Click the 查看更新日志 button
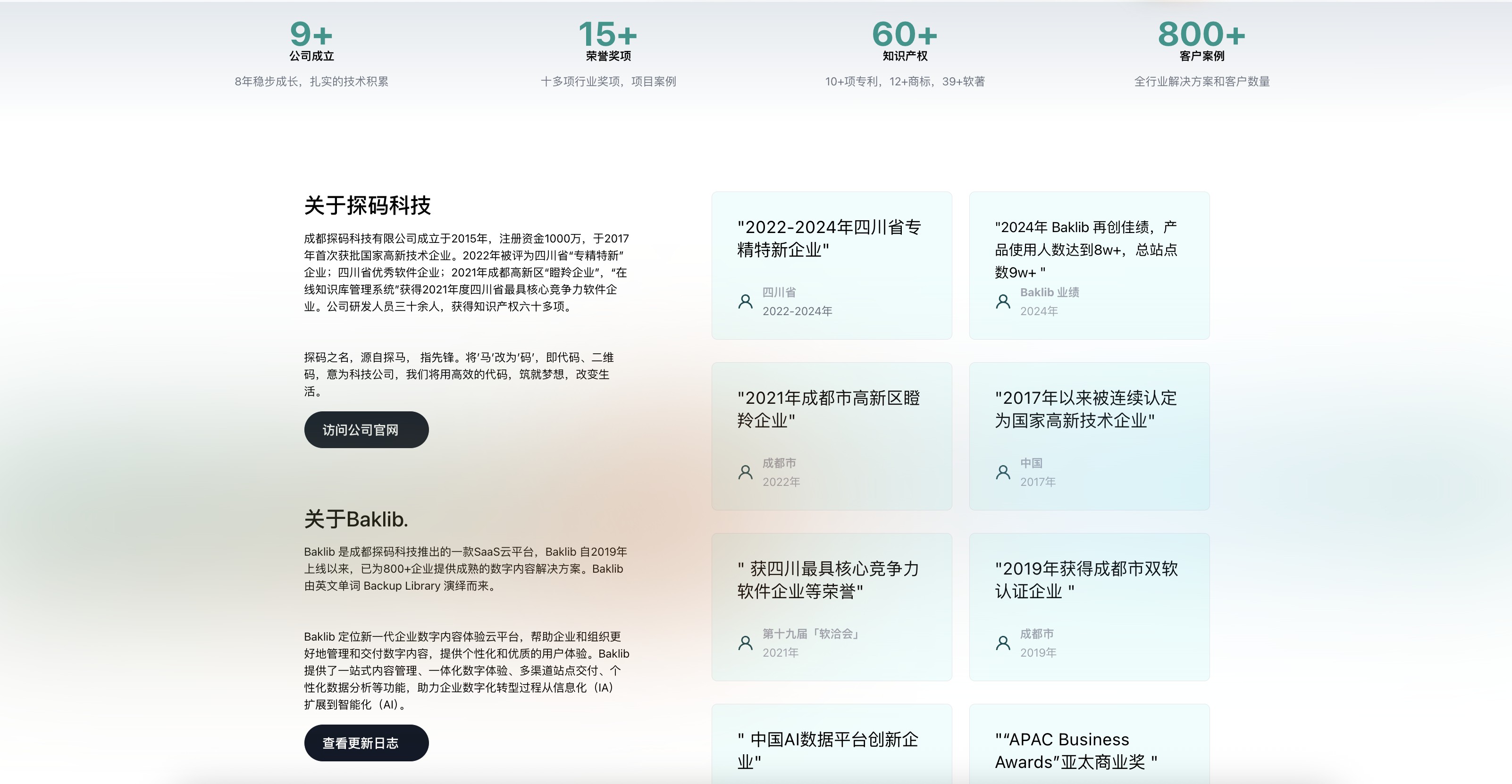 click(x=366, y=743)
